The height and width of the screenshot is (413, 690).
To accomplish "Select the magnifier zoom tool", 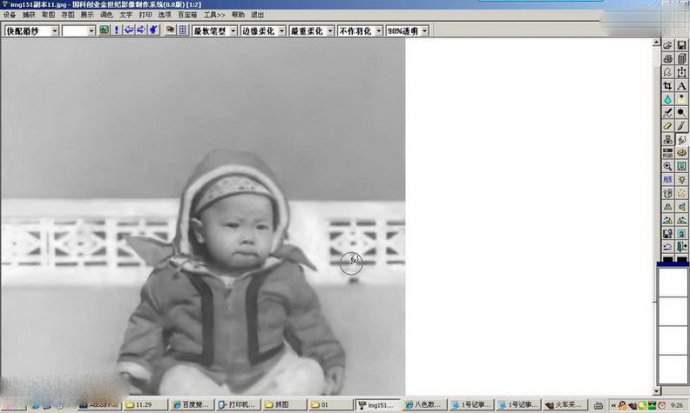I will pyautogui.click(x=668, y=166).
